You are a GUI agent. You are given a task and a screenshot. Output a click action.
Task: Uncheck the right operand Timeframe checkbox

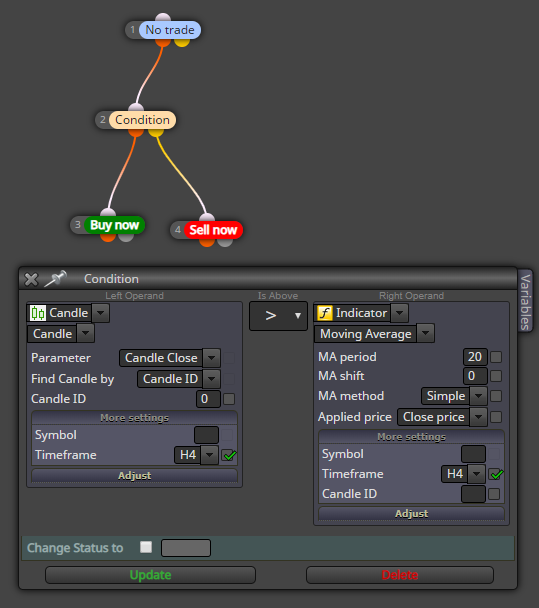[496, 474]
